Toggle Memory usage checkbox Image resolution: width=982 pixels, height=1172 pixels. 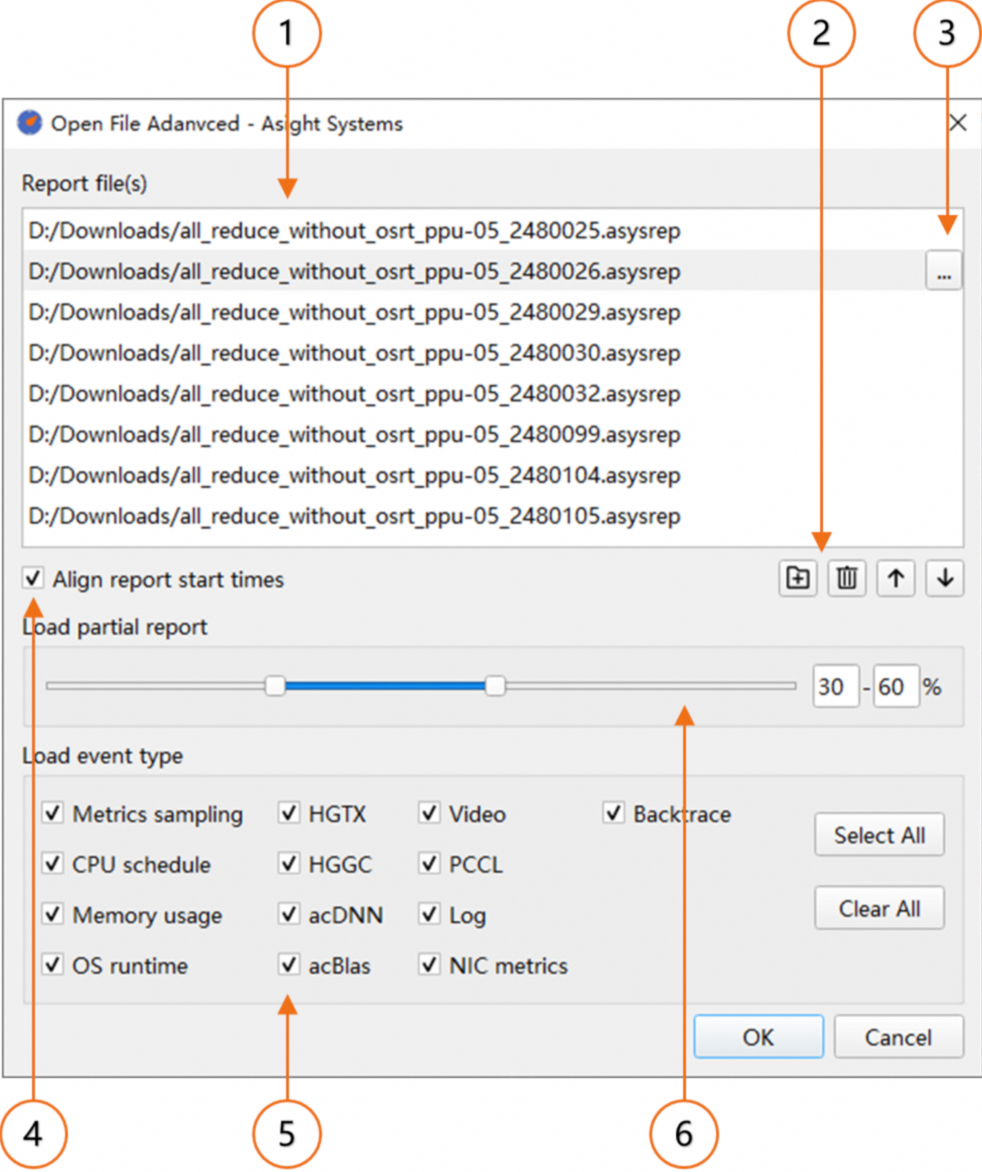click(x=52, y=913)
